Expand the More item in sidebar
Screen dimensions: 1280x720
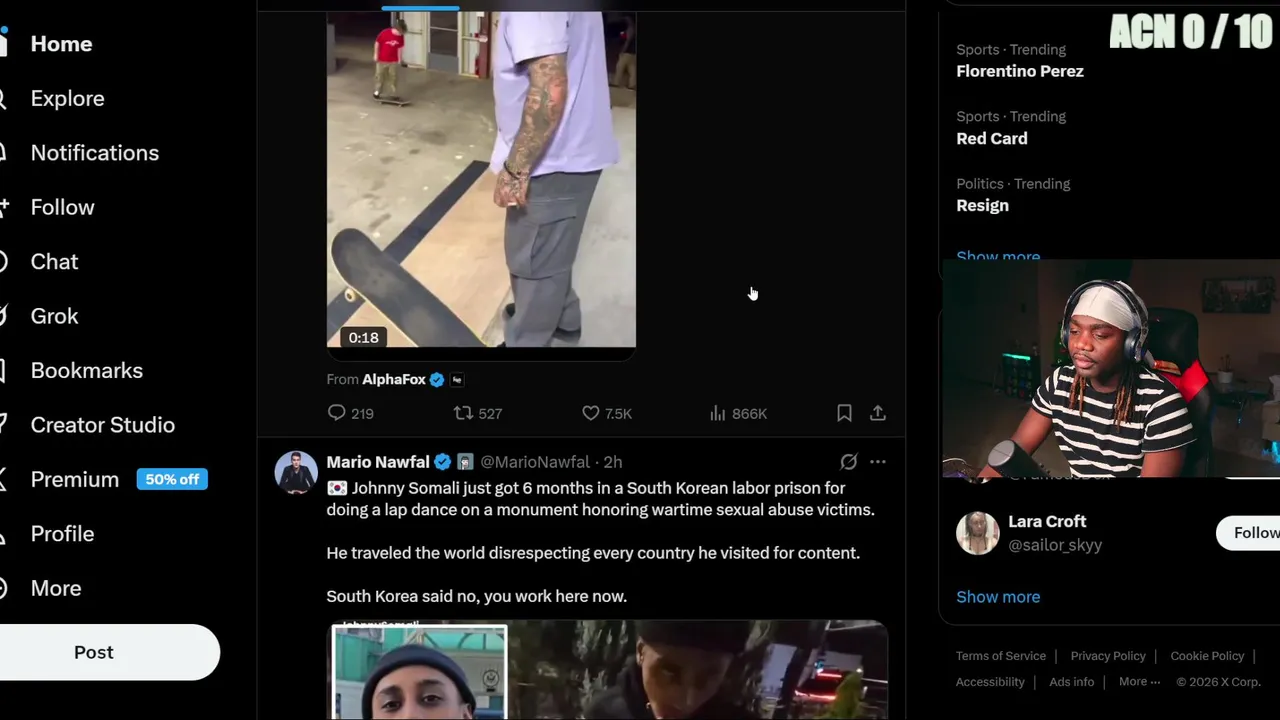tap(56, 588)
